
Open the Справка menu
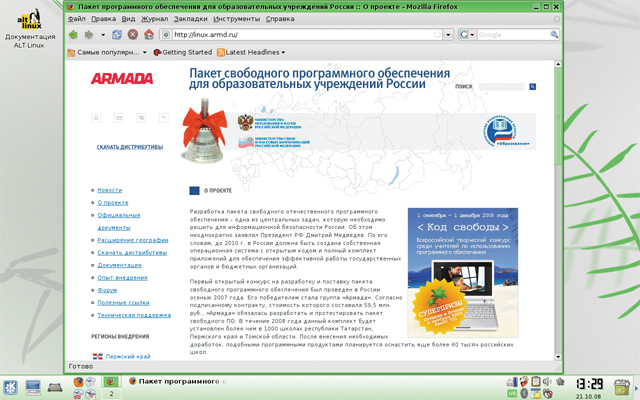coord(280,19)
